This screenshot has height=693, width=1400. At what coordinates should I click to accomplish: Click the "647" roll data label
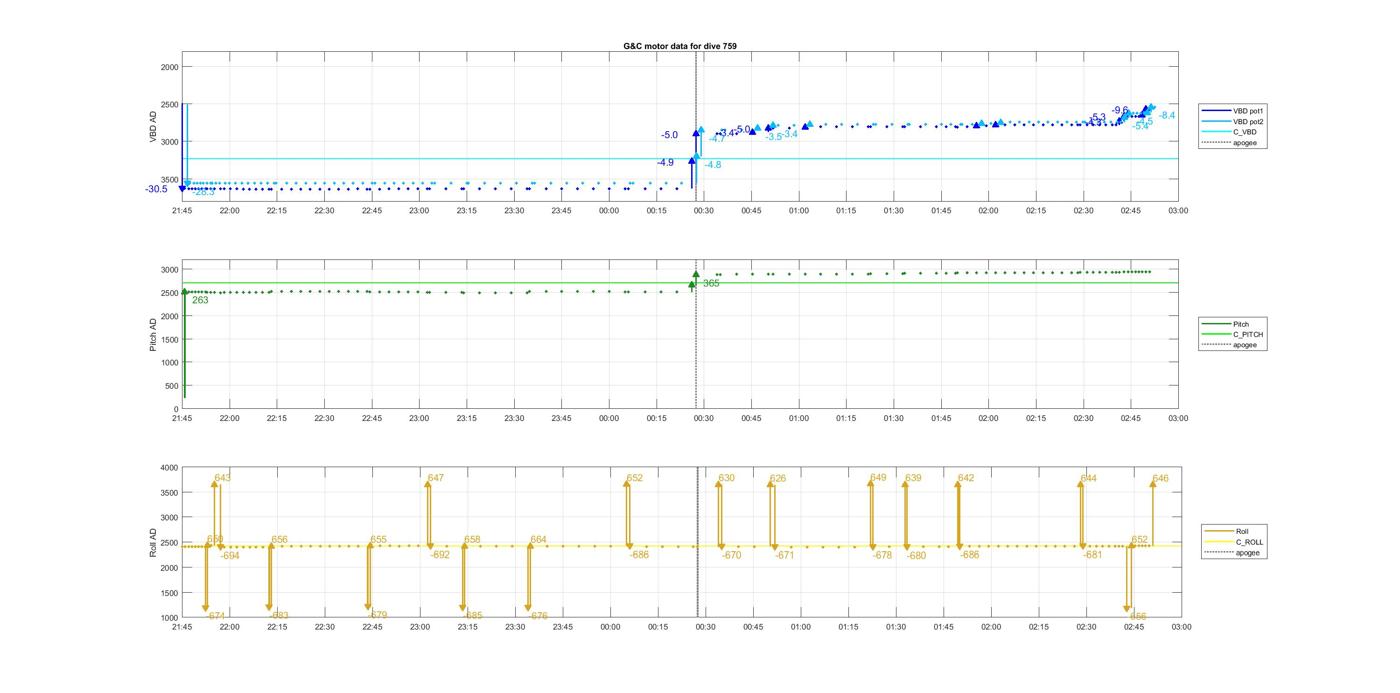(435, 478)
